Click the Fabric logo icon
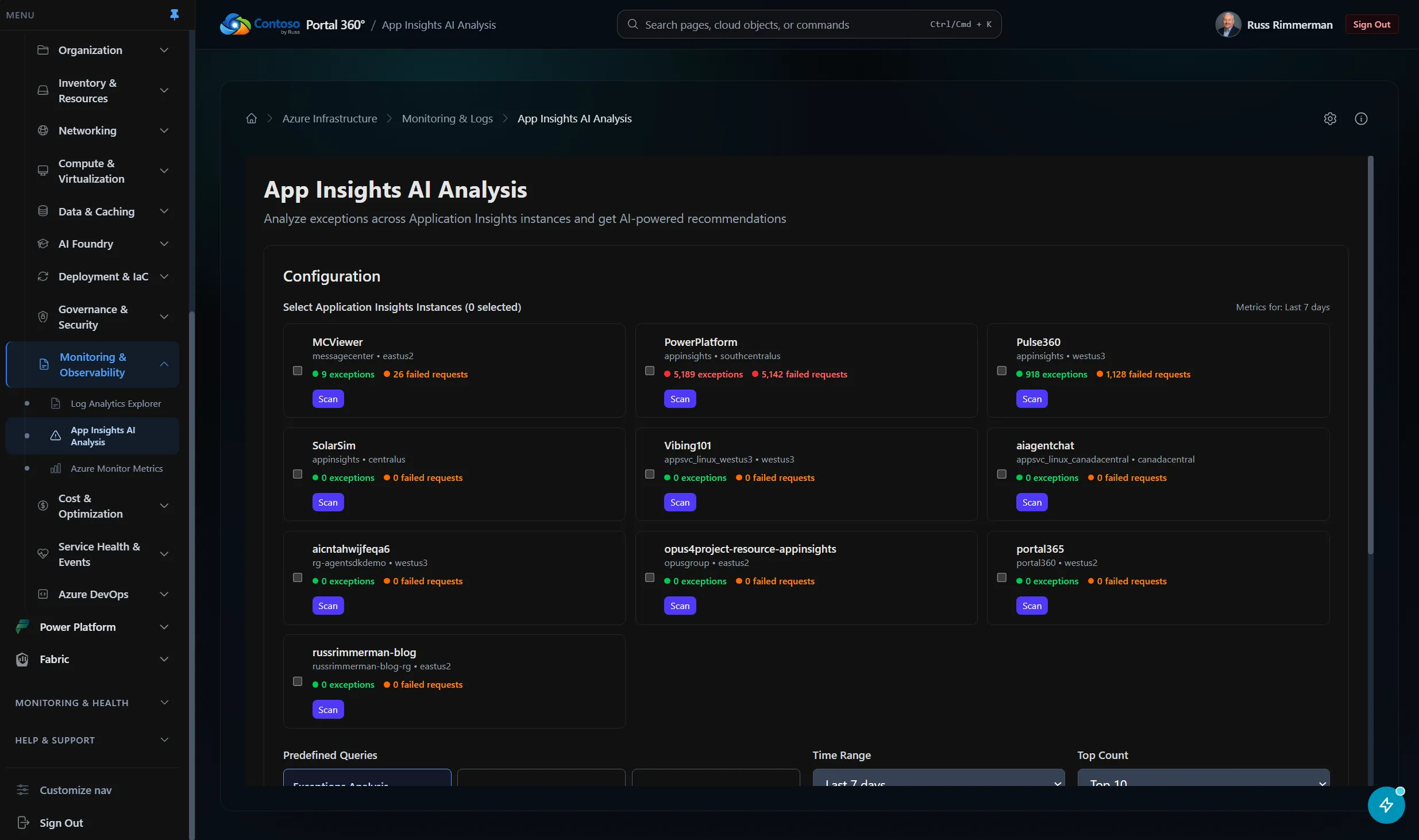1419x840 pixels. click(x=22, y=659)
